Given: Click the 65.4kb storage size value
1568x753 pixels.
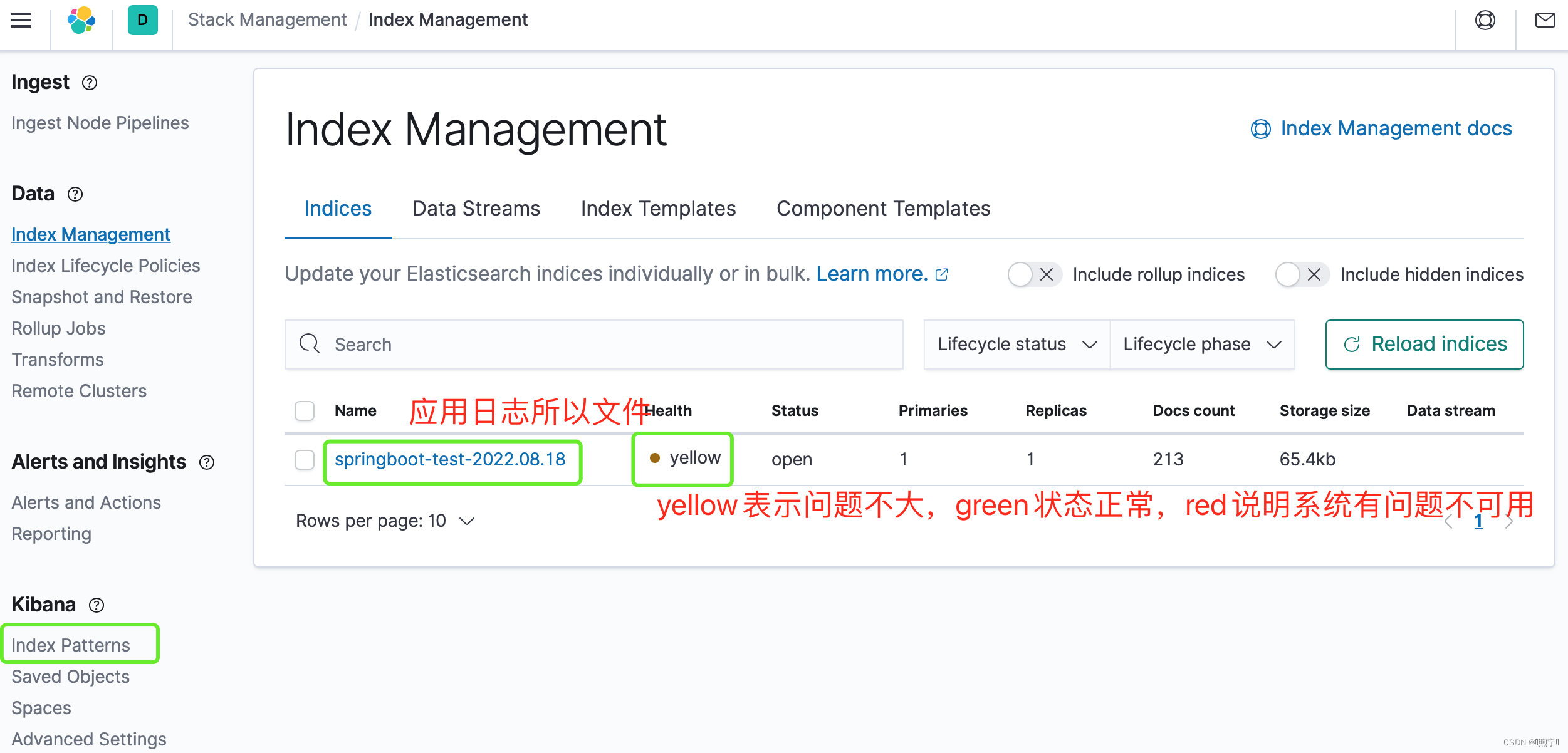Looking at the screenshot, I should [1307, 460].
